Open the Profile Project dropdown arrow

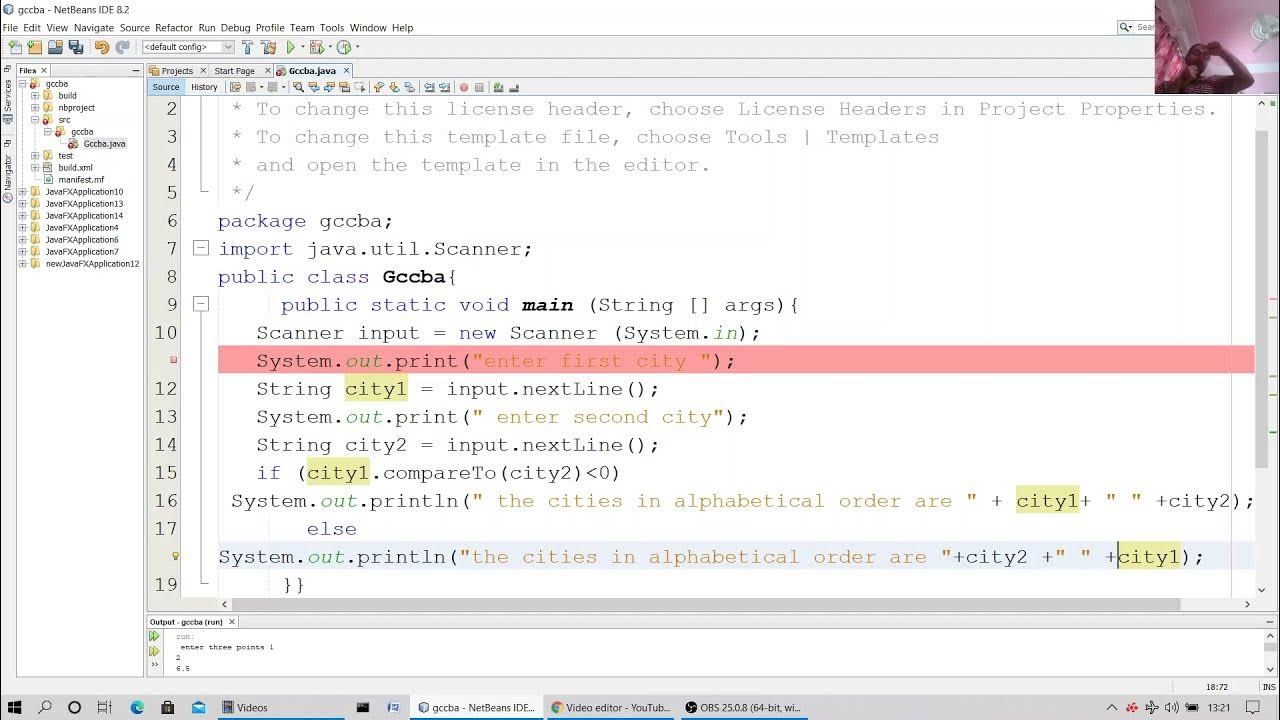[357, 47]
